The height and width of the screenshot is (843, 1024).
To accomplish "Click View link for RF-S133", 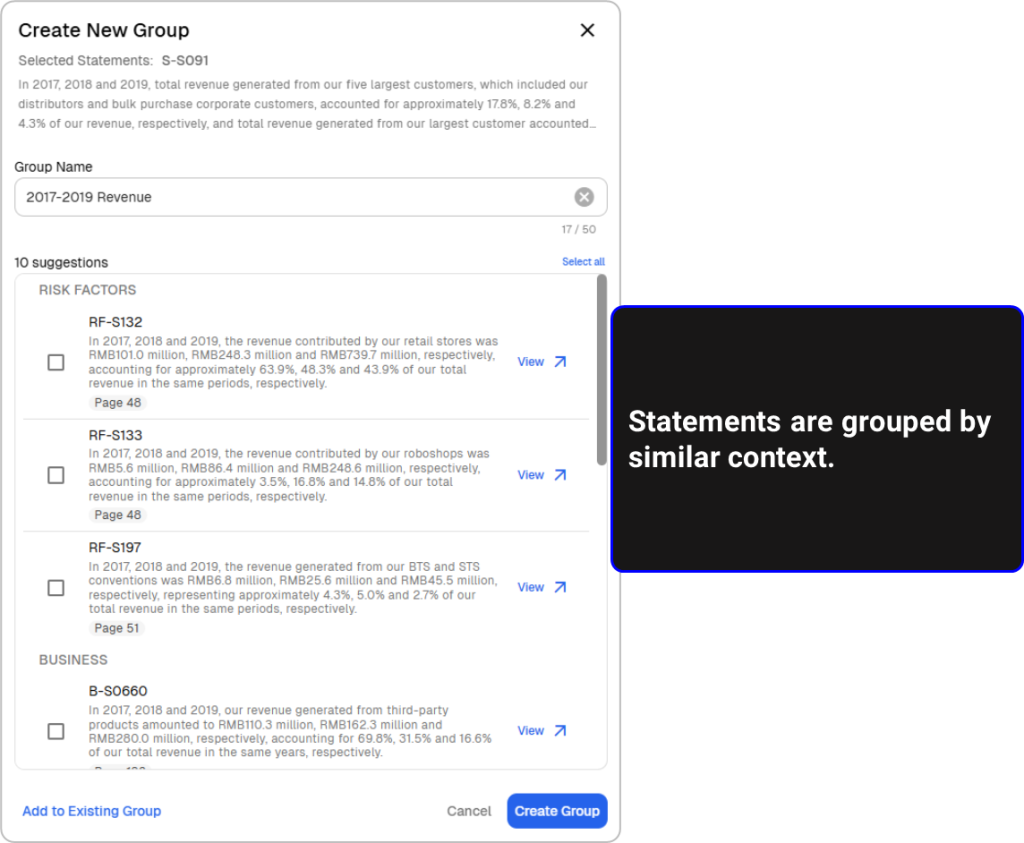I will 530,475.
